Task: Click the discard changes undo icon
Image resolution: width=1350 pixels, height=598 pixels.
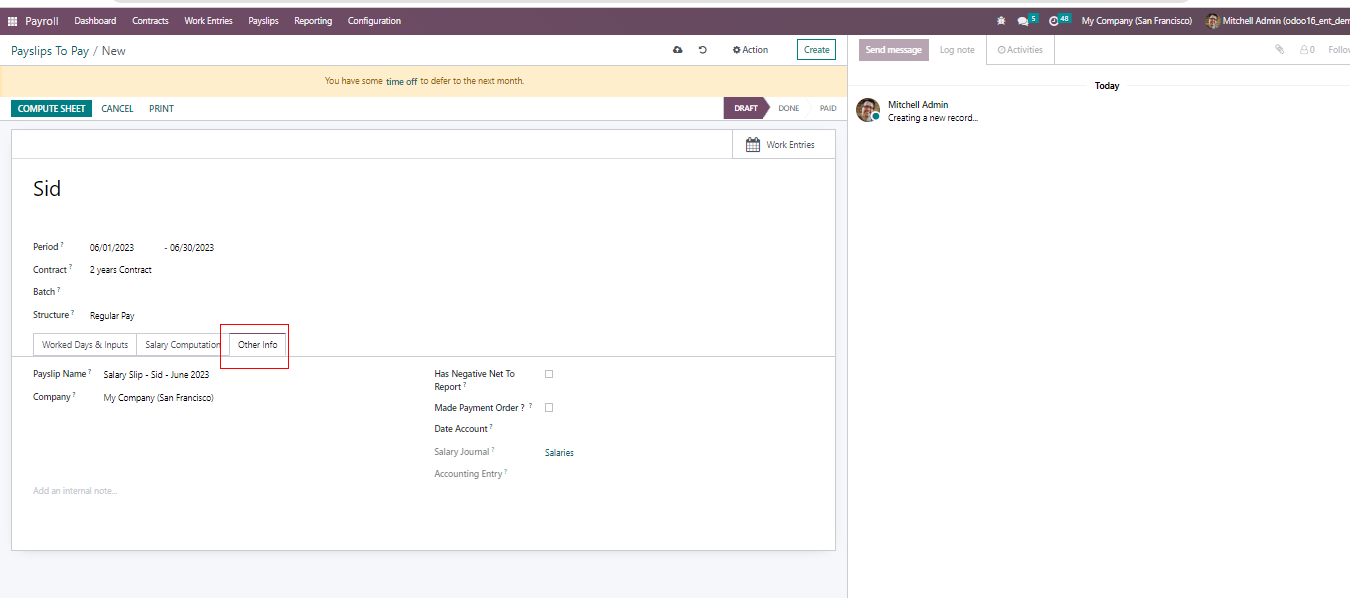Action: pyautogui.click(x=703, y=50)
